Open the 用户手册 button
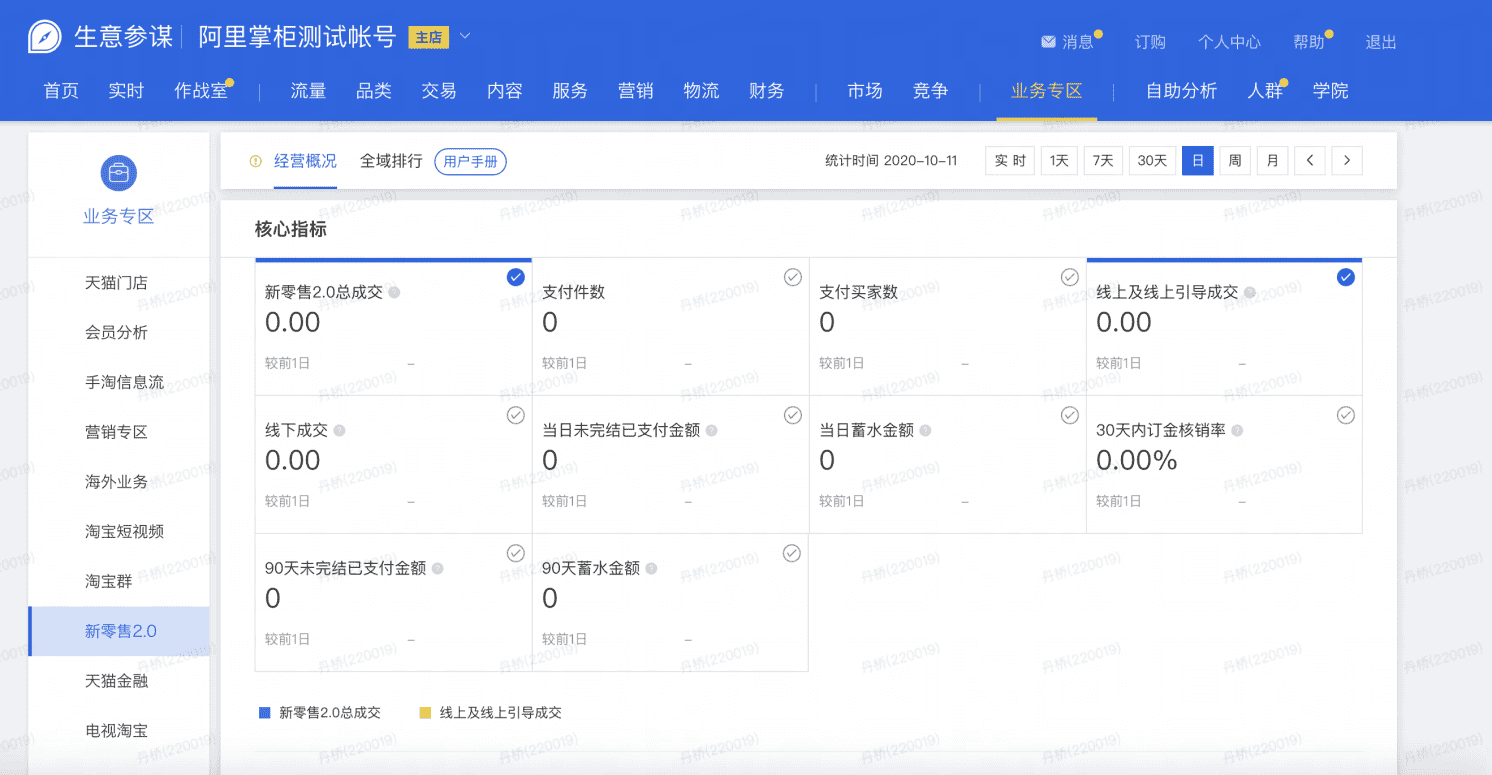Viewport: 1492px width, 775px height. click(471, 161)
